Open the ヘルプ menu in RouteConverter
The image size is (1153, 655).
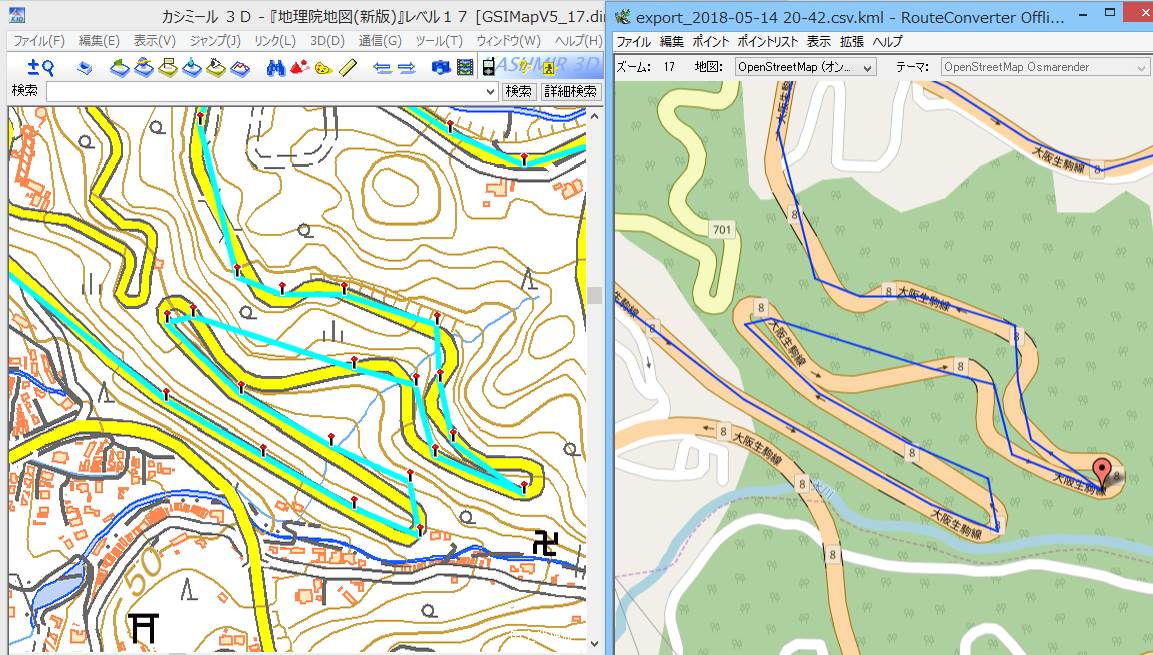point(888,42)
